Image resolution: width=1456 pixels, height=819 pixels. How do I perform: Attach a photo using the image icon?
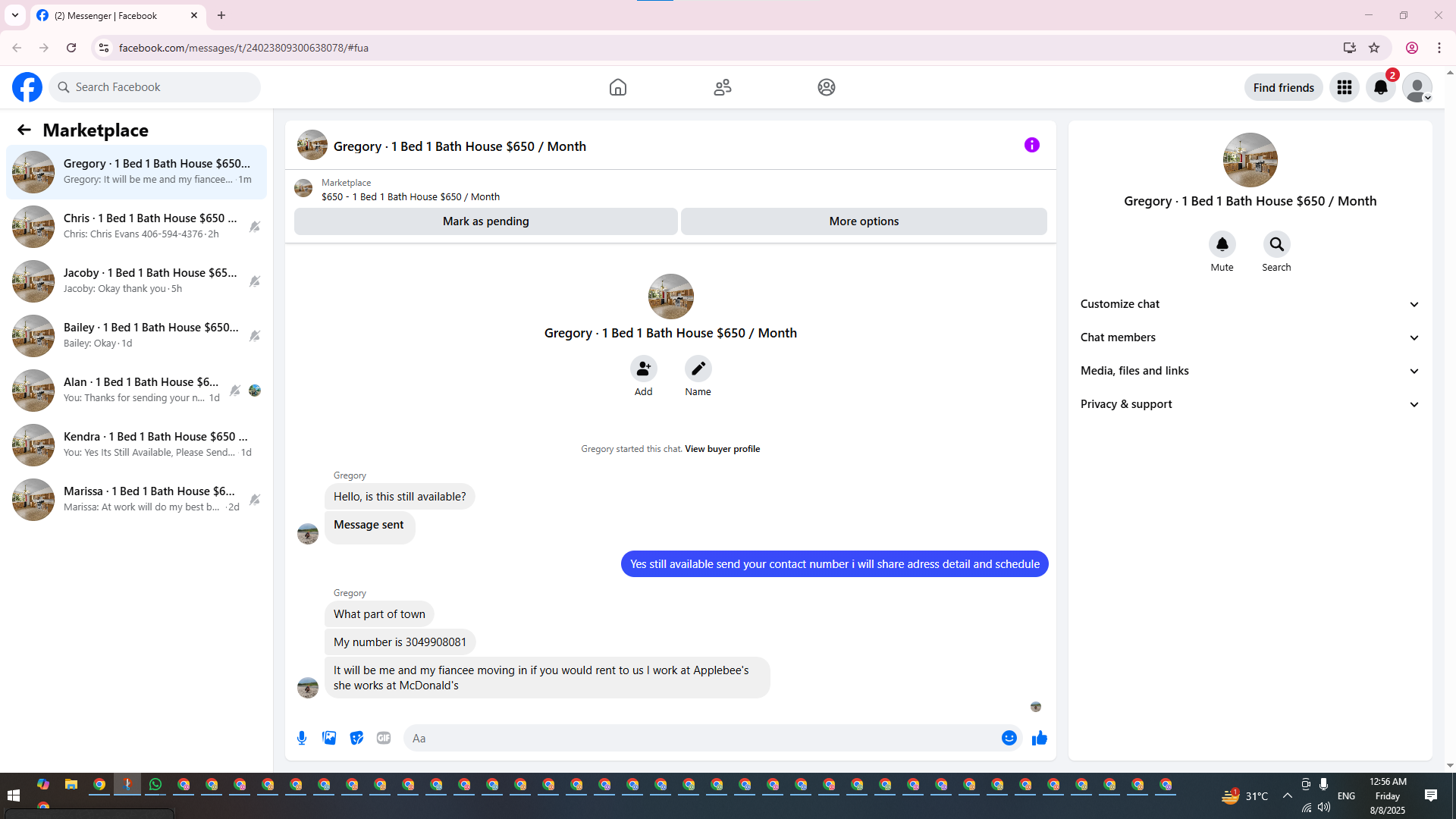point(329,738)
